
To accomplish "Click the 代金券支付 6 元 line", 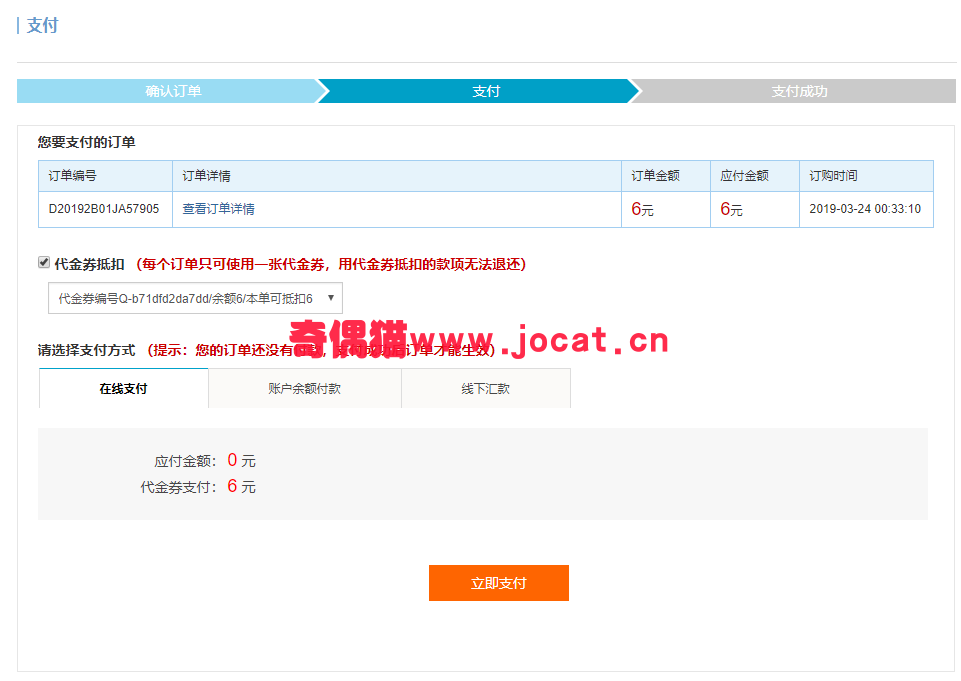I will (x=198, y=487).
